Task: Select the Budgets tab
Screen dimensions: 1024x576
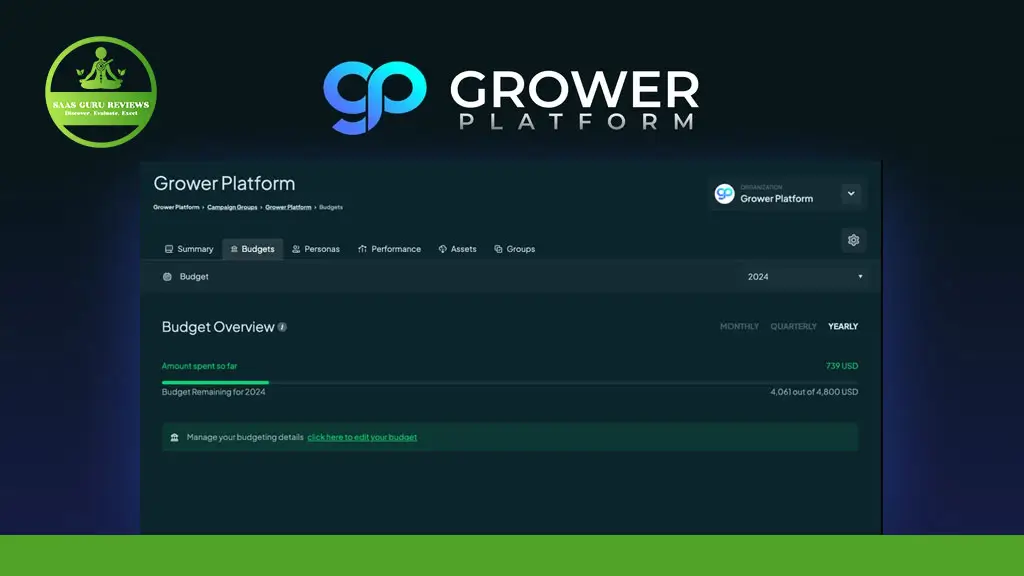Action: coord(253,249)
